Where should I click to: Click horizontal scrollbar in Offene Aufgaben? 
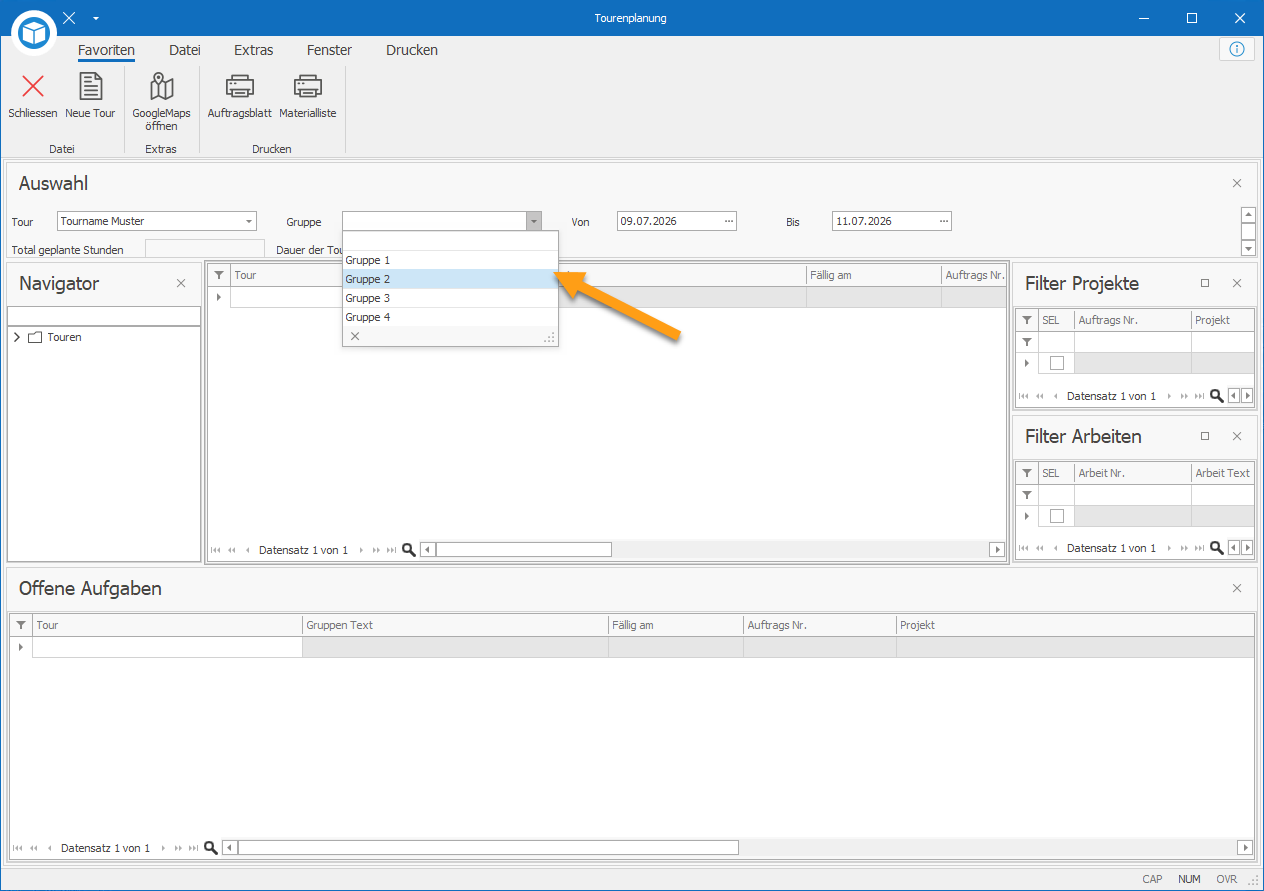point(487,848)
